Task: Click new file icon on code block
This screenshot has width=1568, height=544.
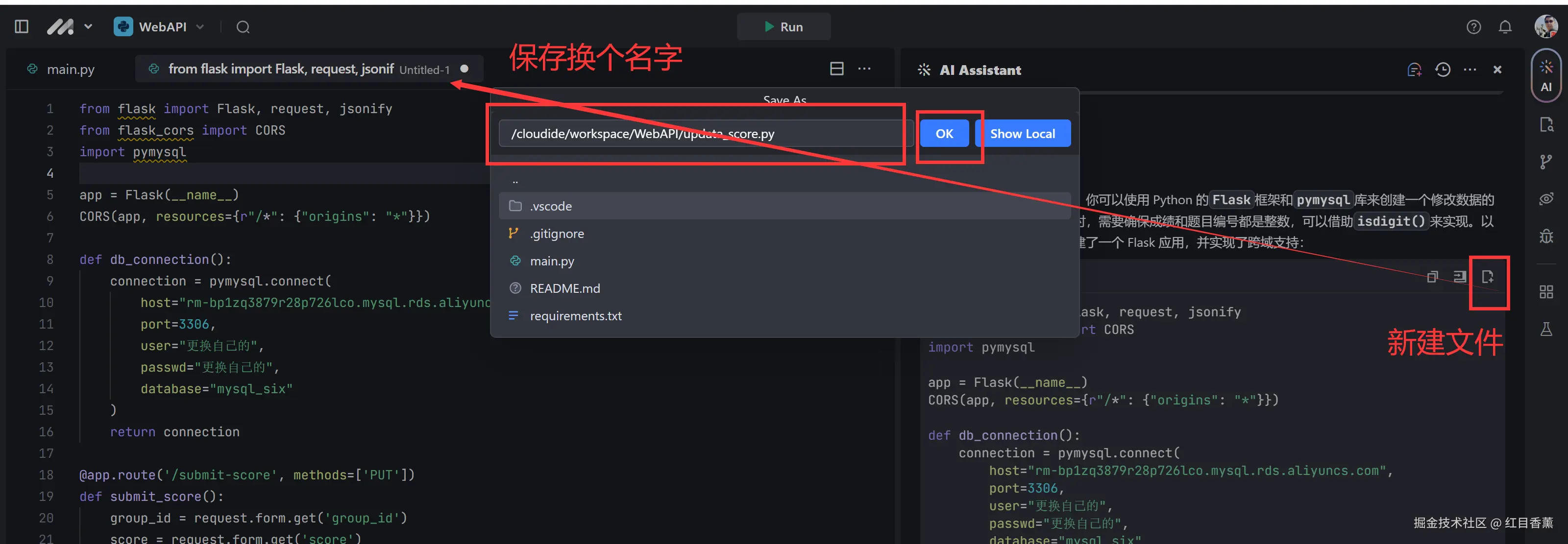Action: pos(1487,278)
